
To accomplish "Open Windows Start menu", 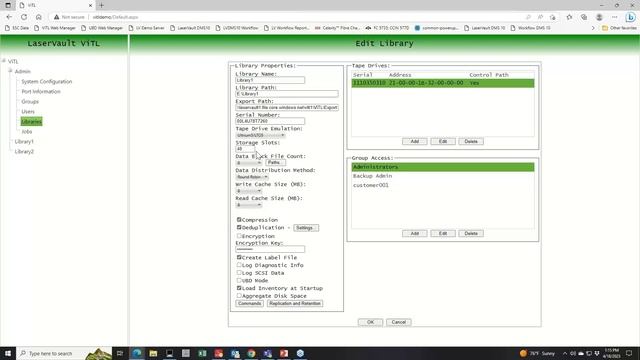I will (8, 353).
